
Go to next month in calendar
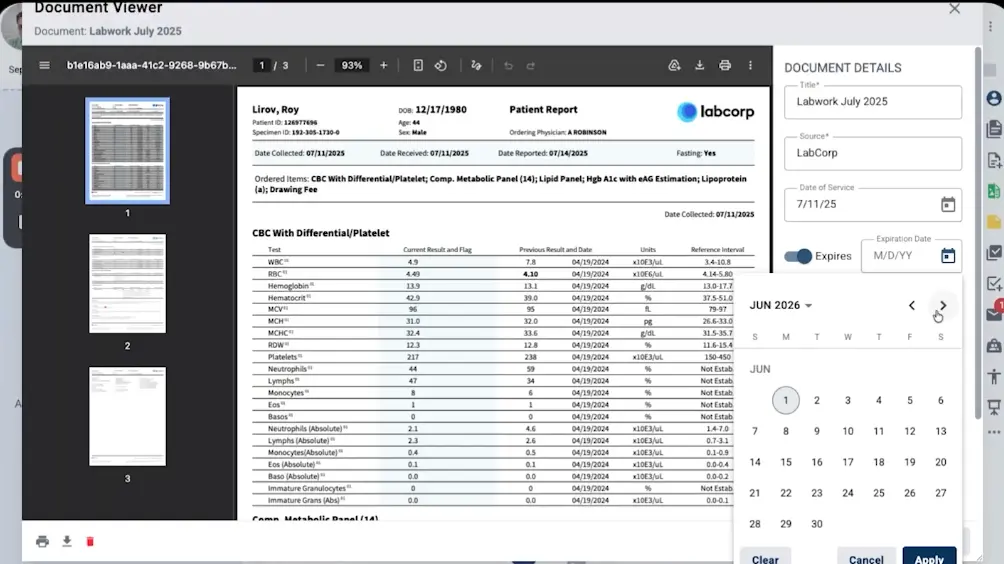[943, 305]
